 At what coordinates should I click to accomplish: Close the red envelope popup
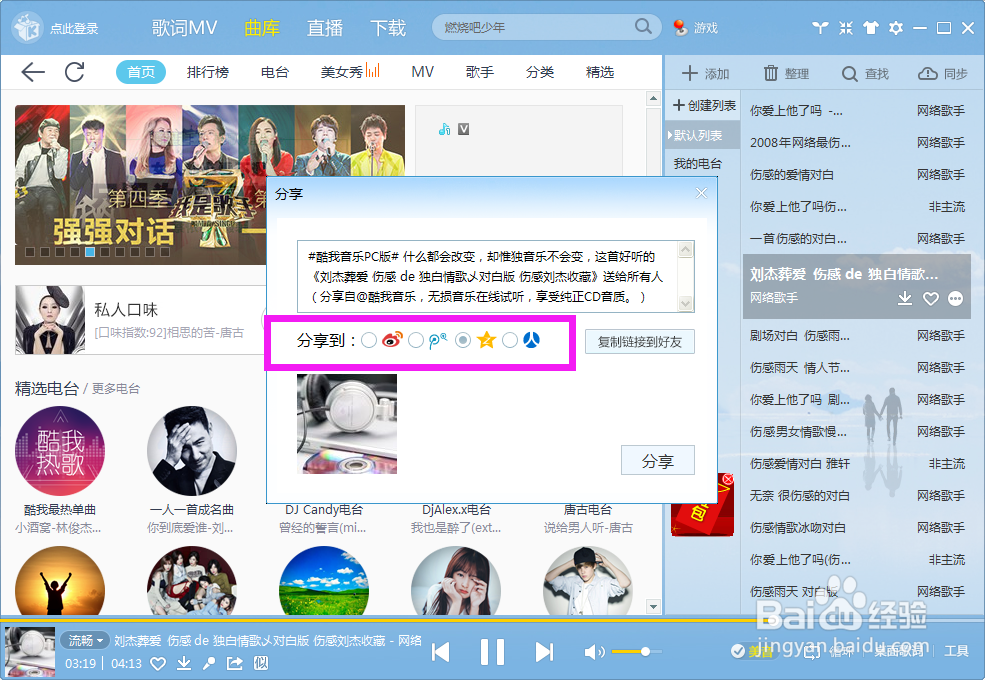(x=728, y=480)
